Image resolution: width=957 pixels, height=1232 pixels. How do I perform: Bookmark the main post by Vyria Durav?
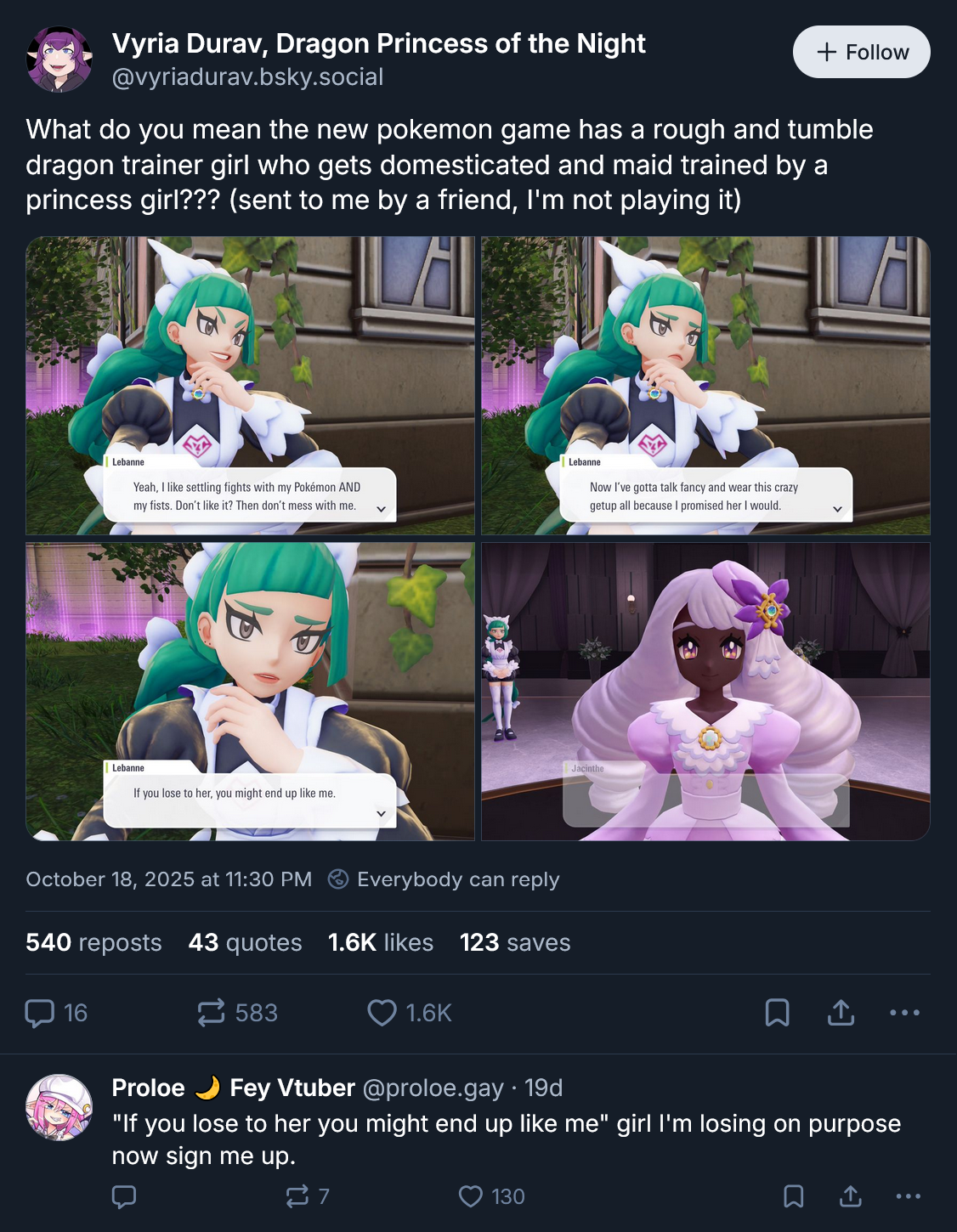point(777,1013)
